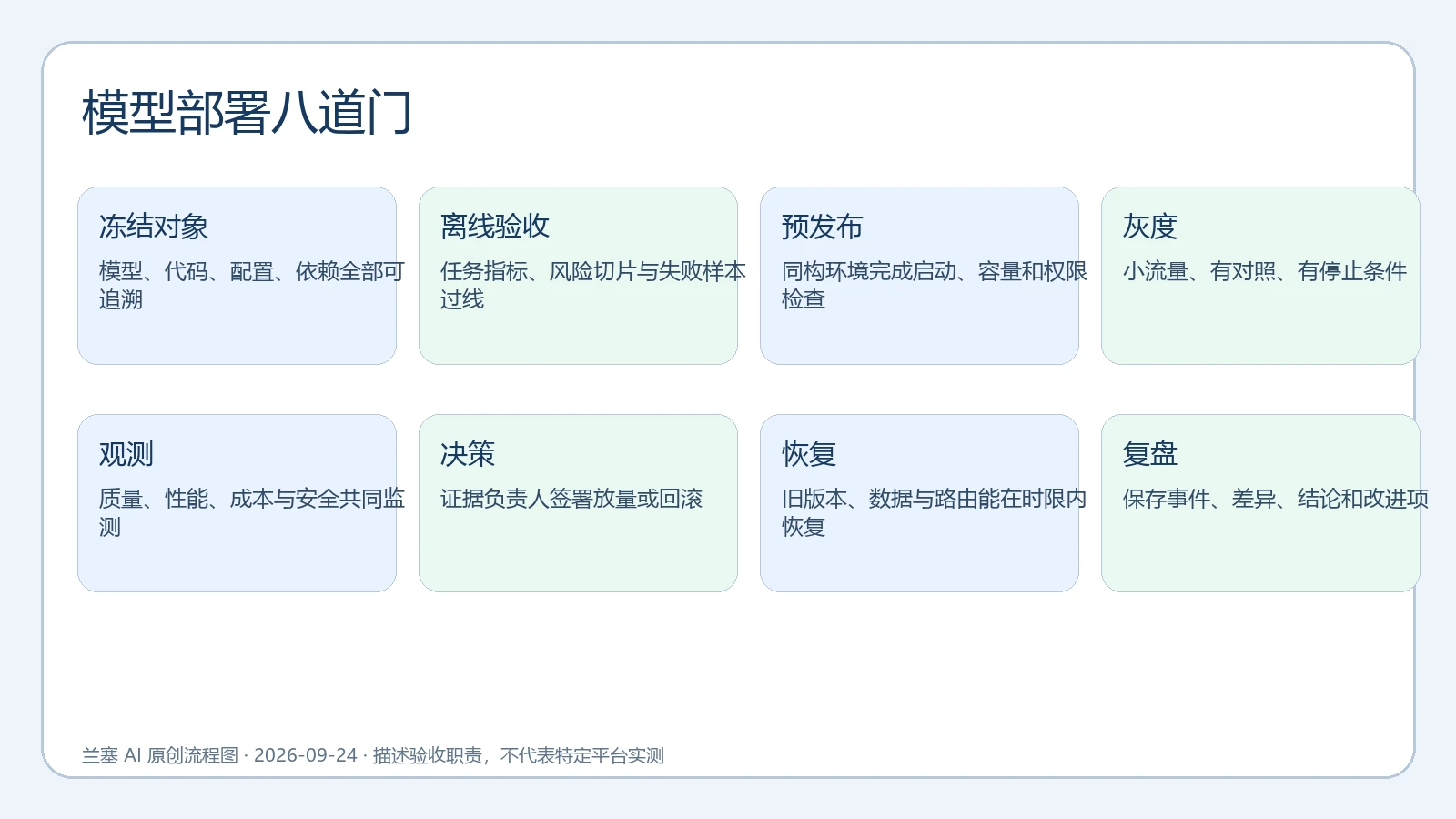Select the 预发布 card heading
The width and height of the screenshot is (1456, 819).
point(823,227)
